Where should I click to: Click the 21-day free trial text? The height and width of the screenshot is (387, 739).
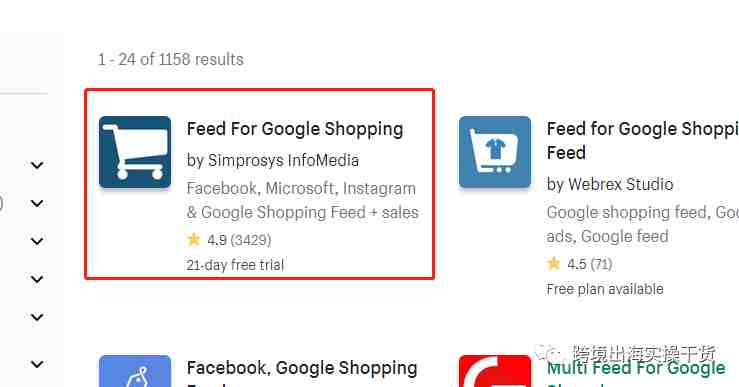pos(235,265)
